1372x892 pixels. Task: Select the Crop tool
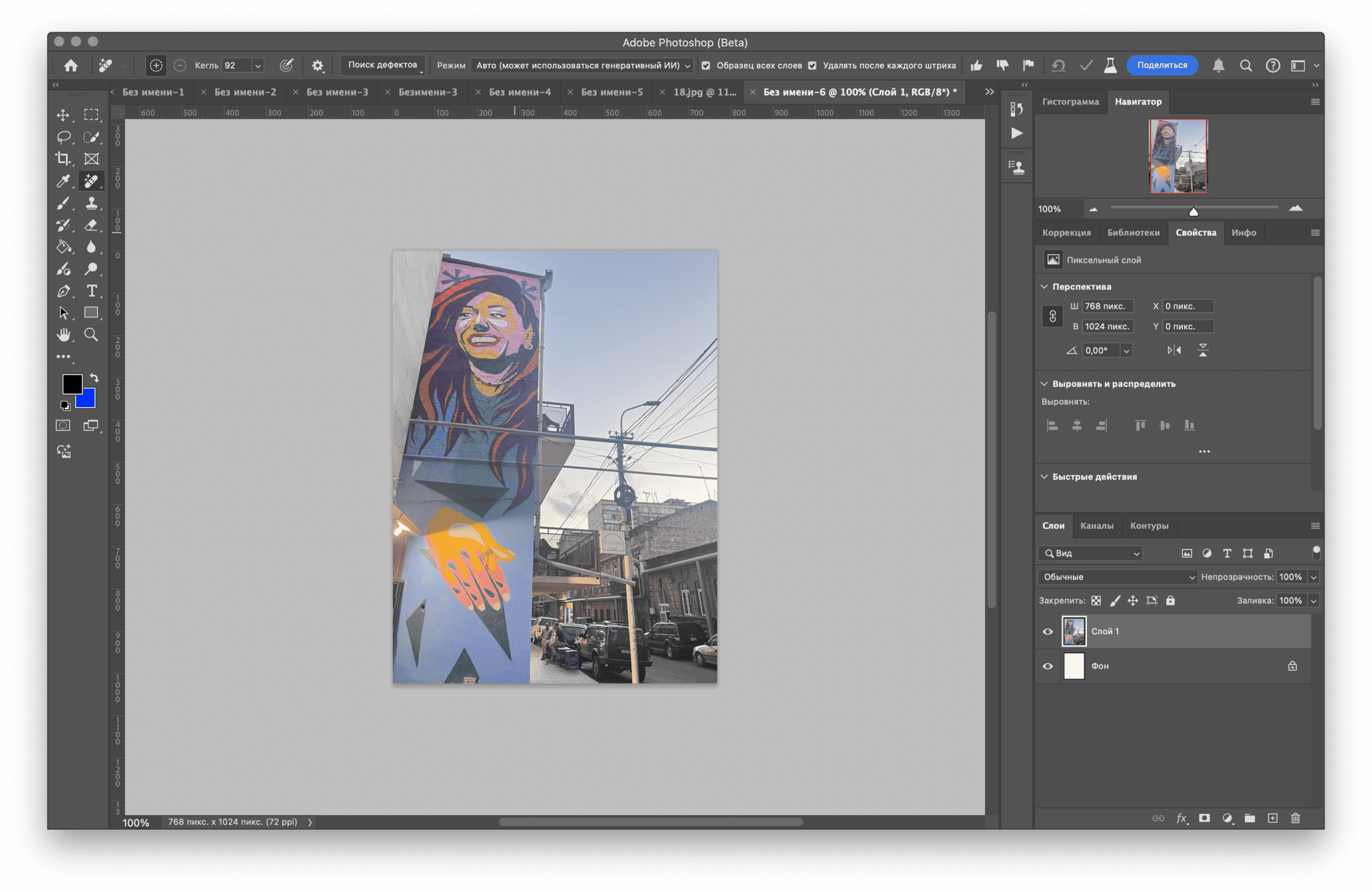pyautogui.click(x=64, y=159)
